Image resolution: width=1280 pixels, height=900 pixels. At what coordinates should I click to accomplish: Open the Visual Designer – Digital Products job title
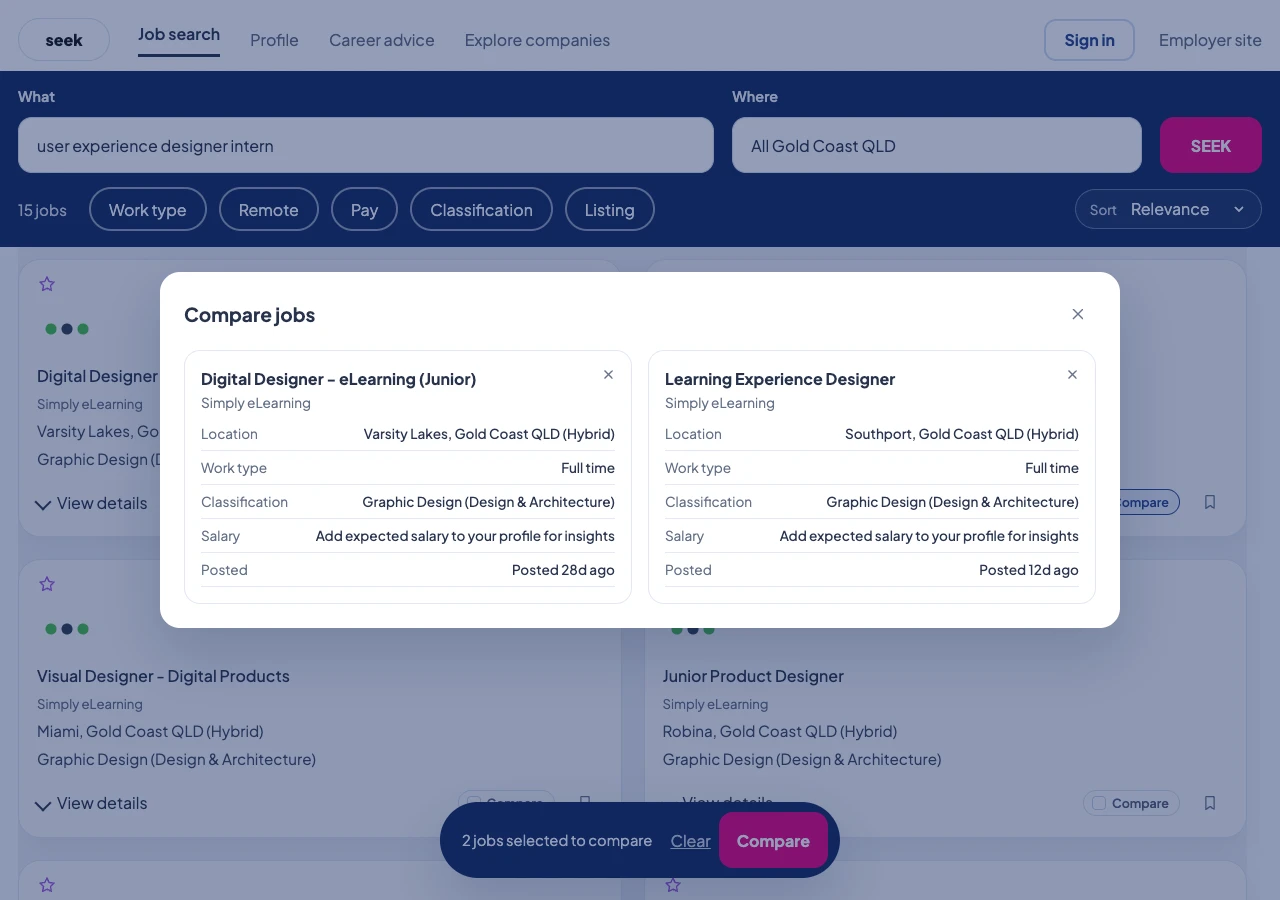pos(163,676)
